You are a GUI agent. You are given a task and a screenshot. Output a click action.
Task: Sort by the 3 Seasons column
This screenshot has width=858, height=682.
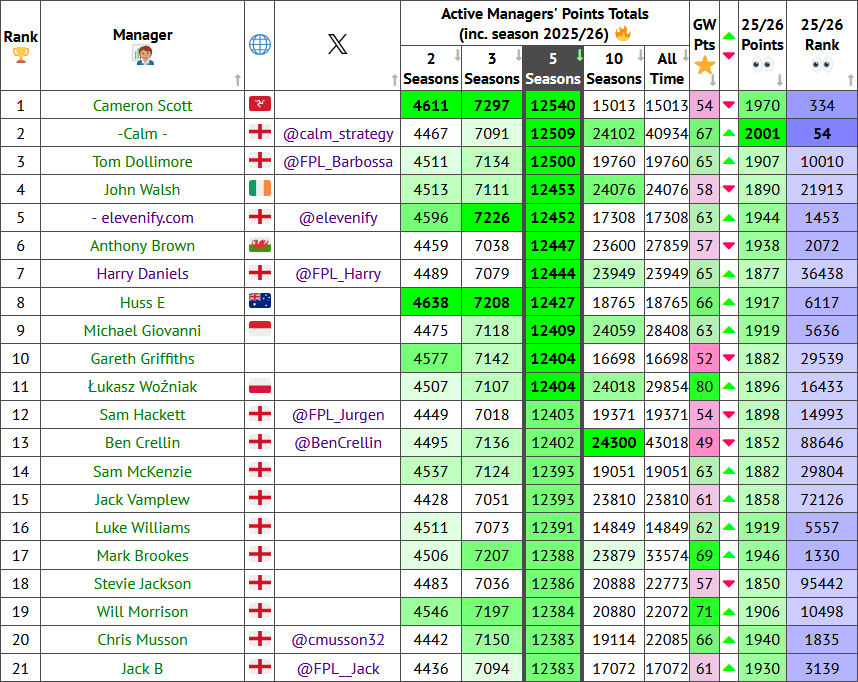point(492,68)
